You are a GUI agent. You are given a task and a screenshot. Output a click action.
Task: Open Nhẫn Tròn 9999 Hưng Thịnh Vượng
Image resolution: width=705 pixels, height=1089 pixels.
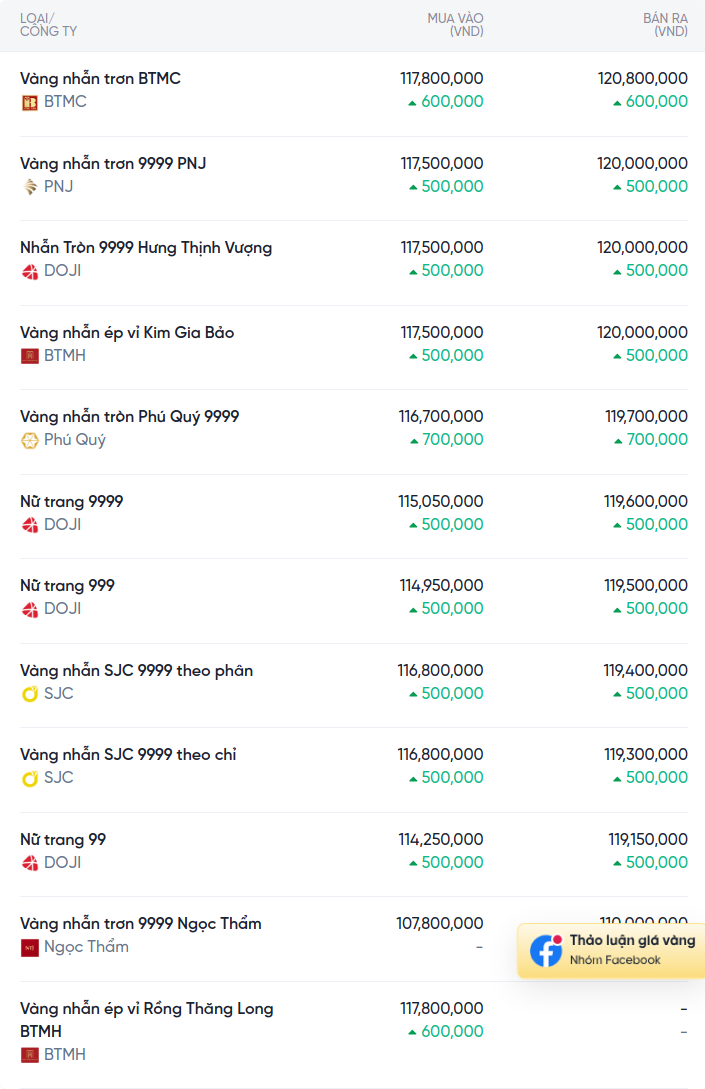tap(146, 247)
